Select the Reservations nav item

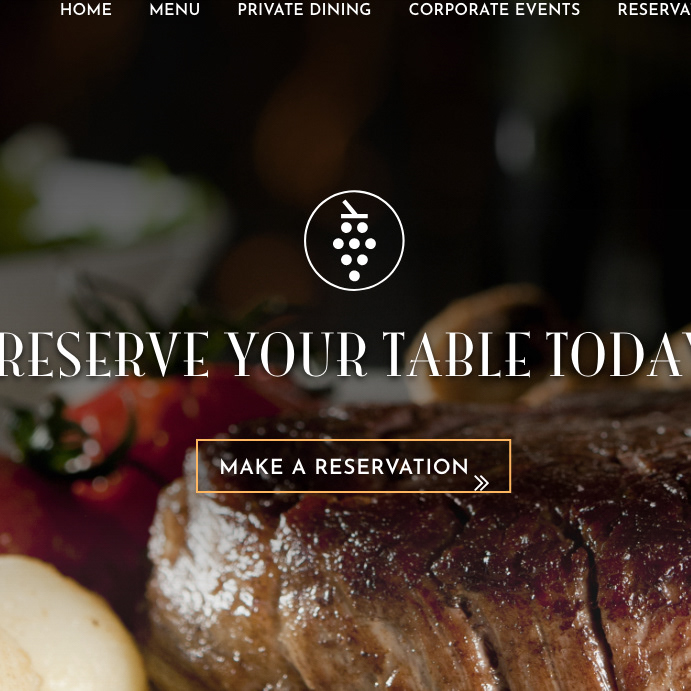(654, 10)
